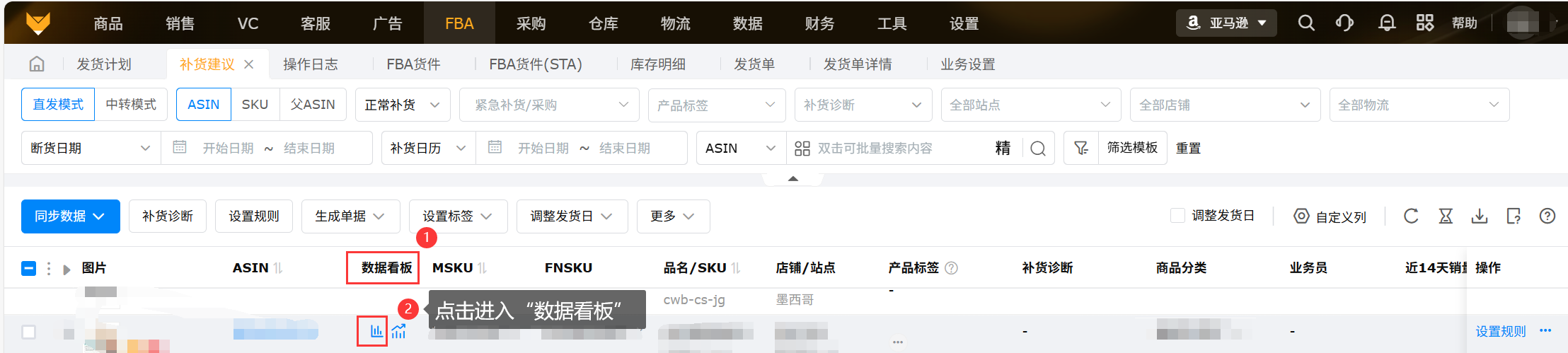
Task: Click 重置 reset link
Action: tap(1189, 148)
